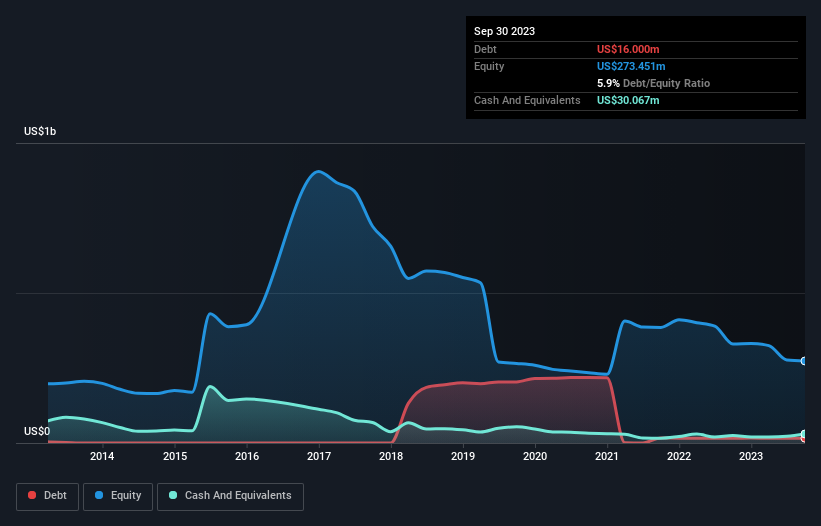Click the US$1b y-axis label

point(40,131)
